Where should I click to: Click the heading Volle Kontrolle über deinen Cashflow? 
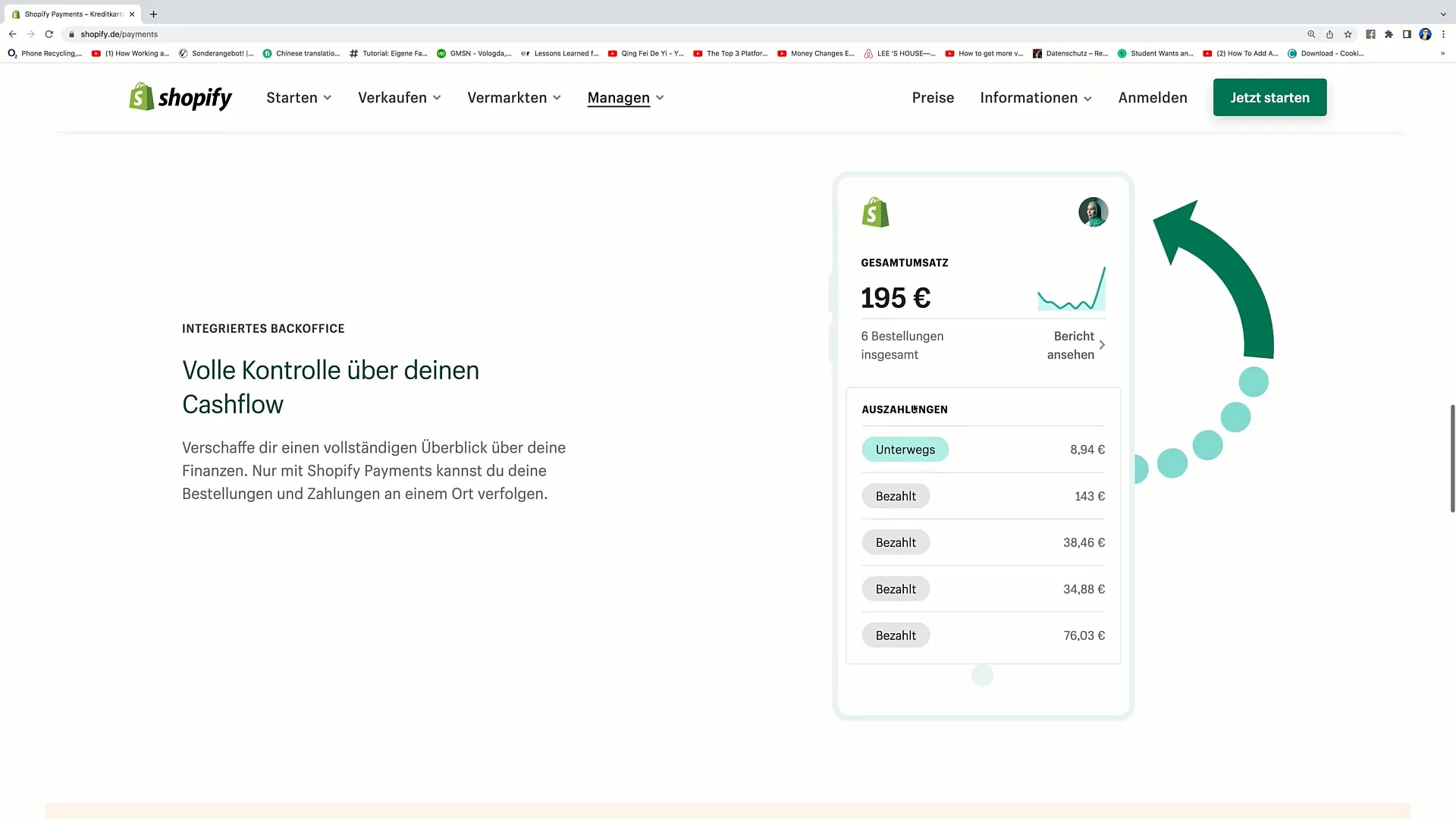tap(331, 387)
